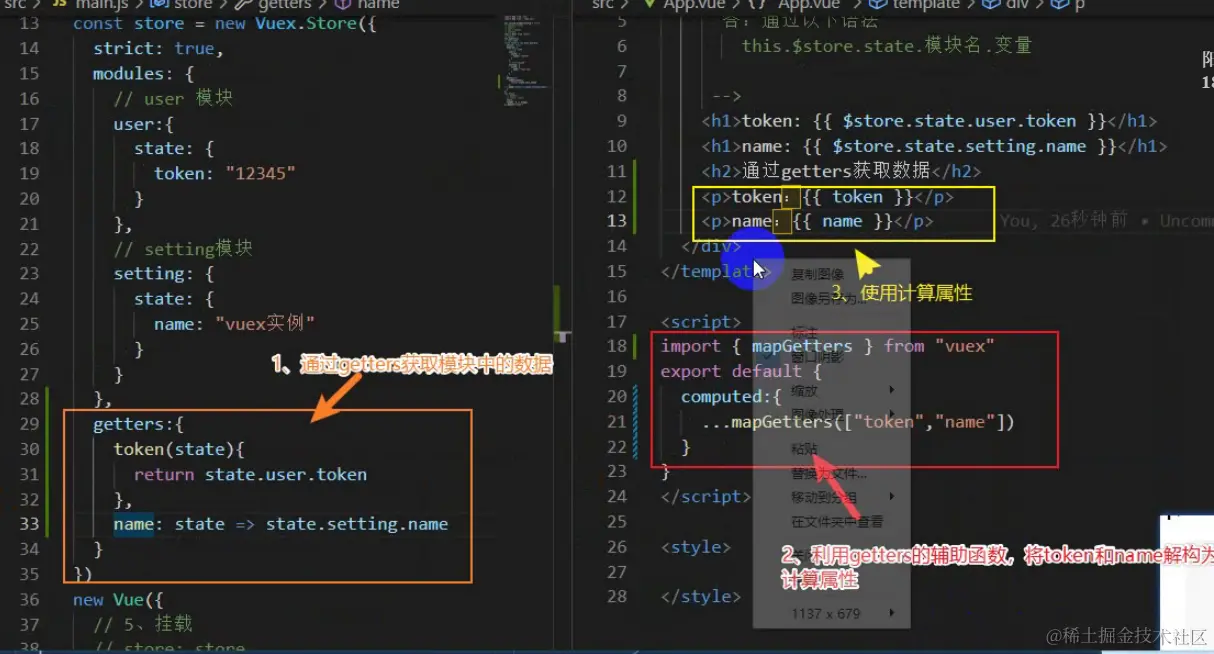
Task: Pick 粘贴 in the overlay context menu
Action: click(x=804, y=449)
